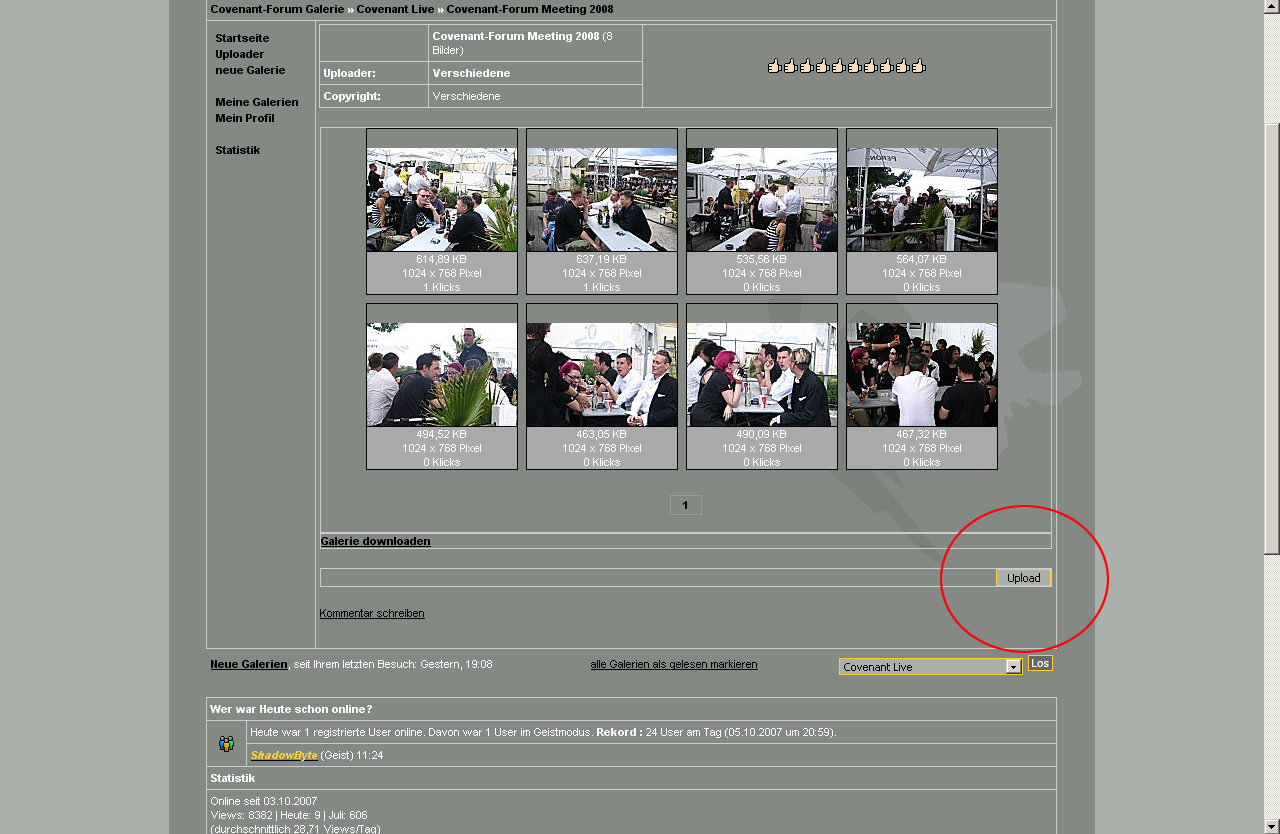
Task: Mark all galleries read via alle Galerien link
Action: (673, 664)
